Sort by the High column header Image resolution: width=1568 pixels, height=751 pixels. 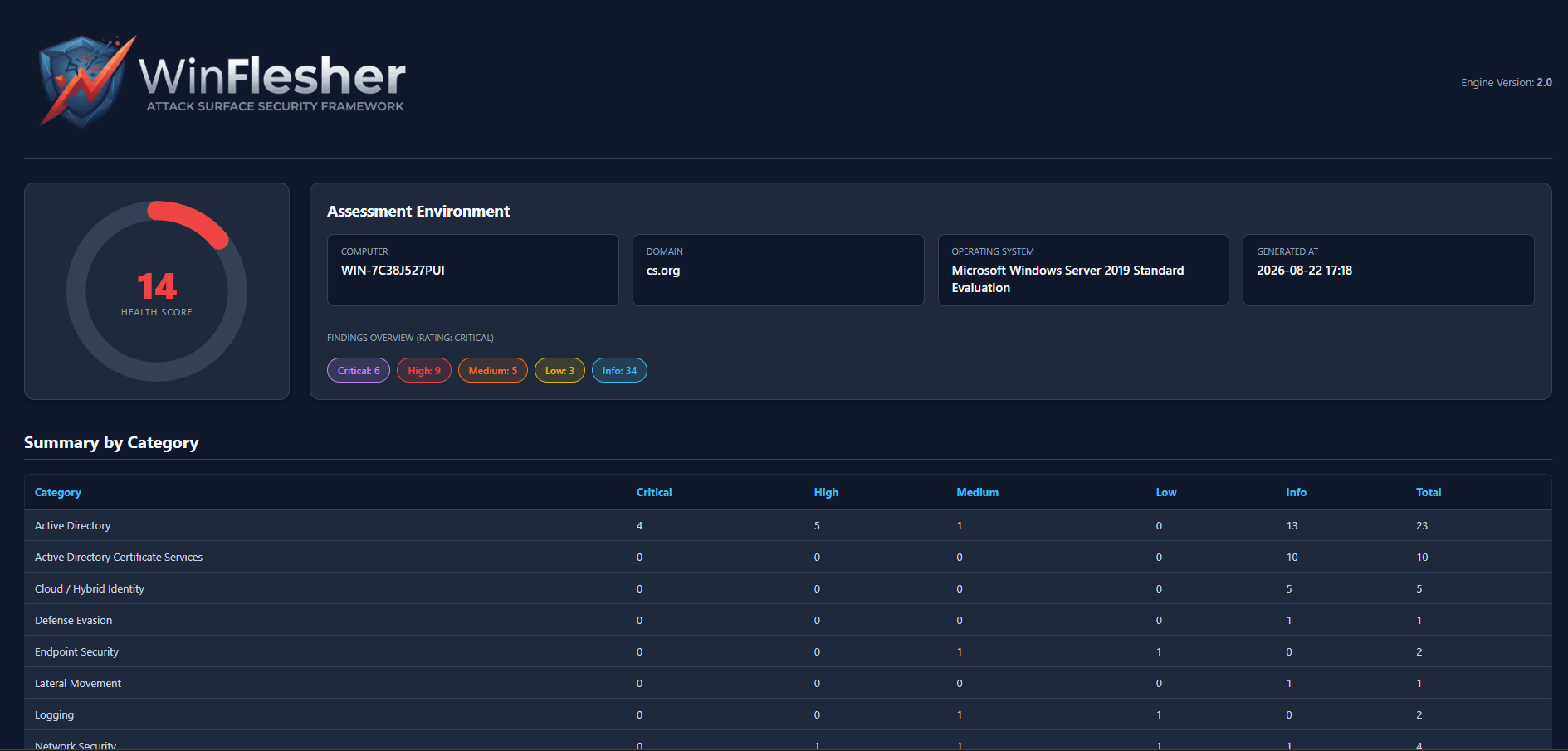click(826, 492)
